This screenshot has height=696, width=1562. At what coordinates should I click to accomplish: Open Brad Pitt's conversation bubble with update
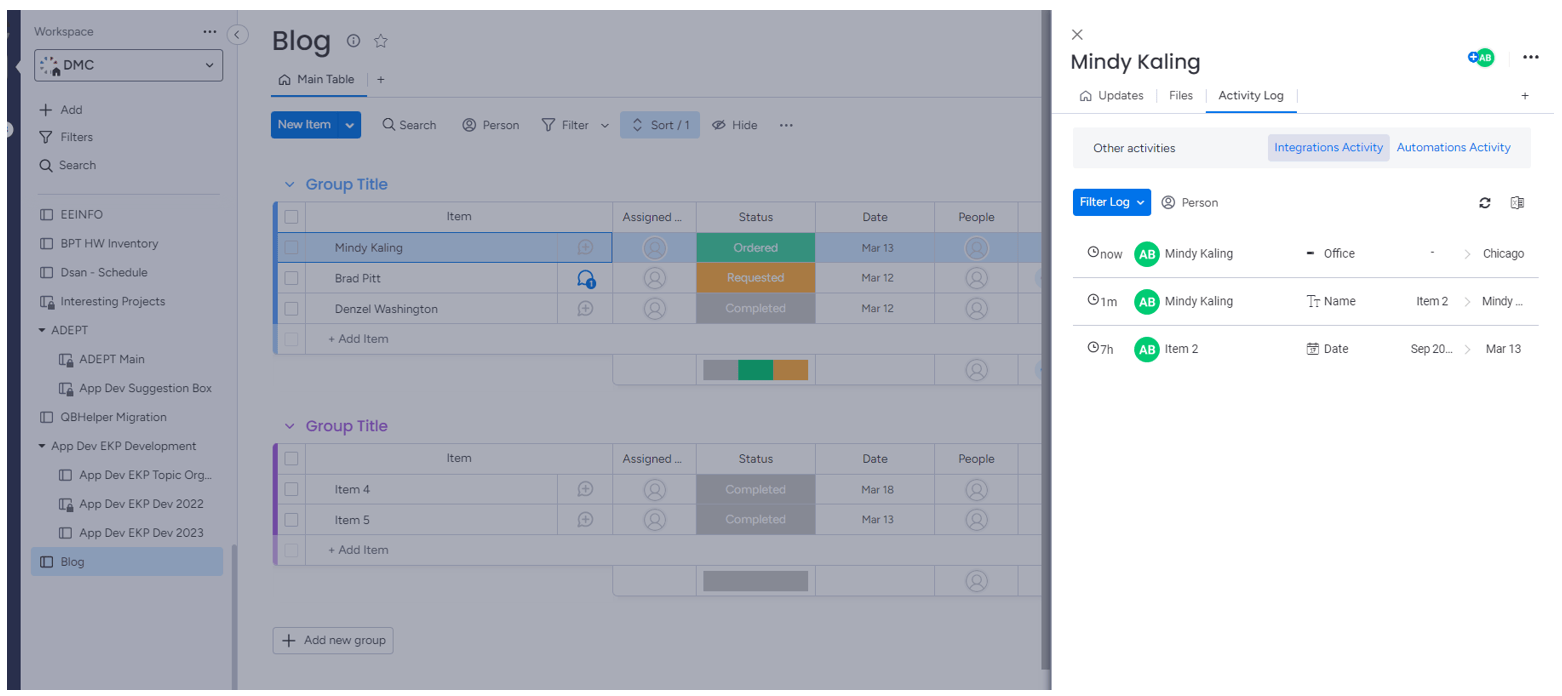pos(586,279)
